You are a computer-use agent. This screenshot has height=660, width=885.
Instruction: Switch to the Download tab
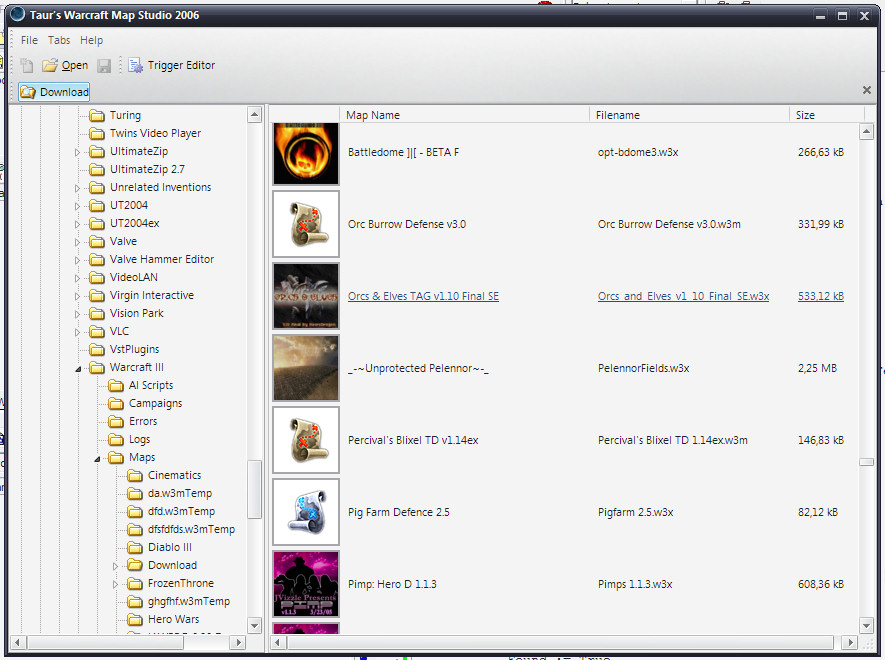coord(54,92)
